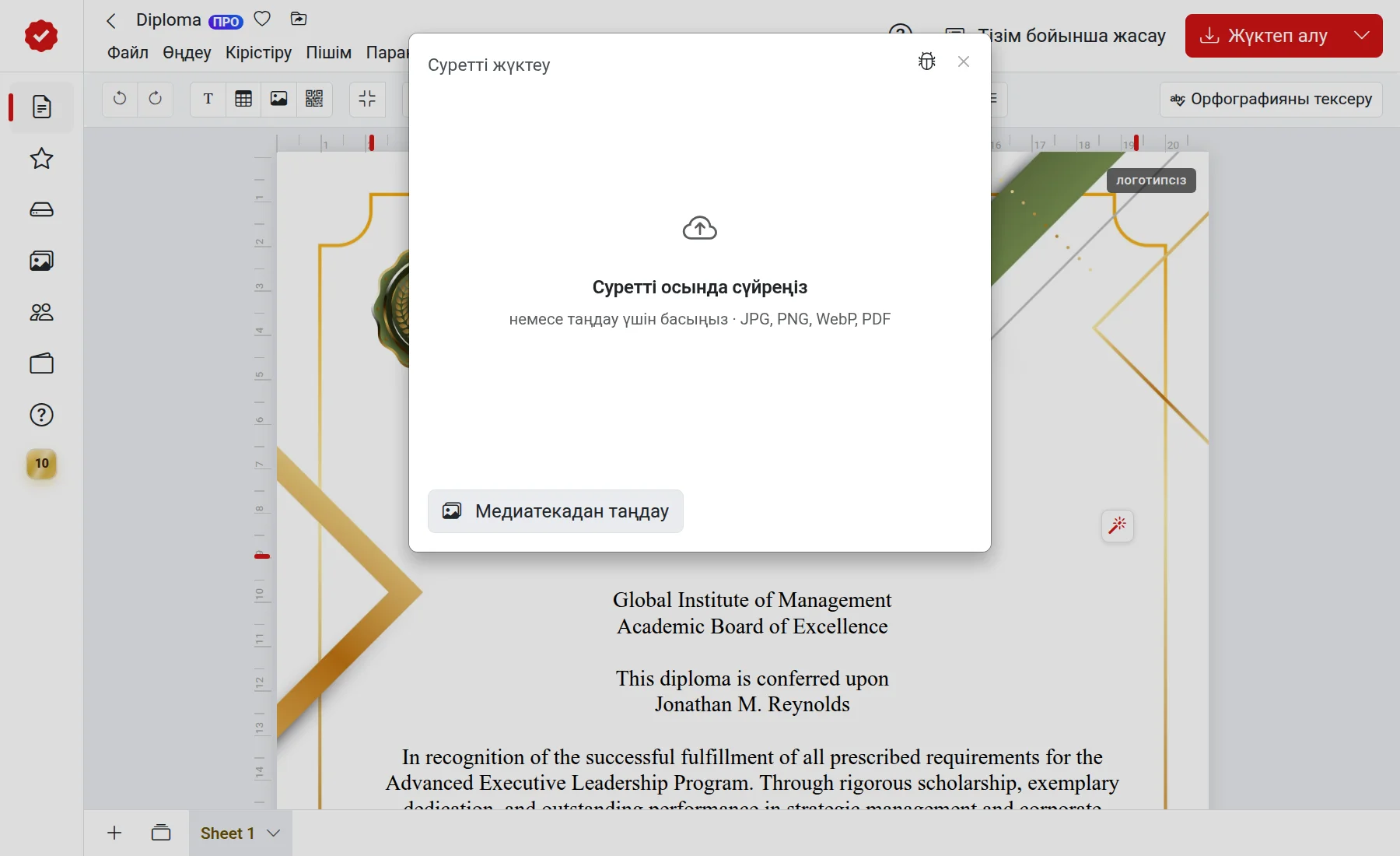This screenshot has height=856, width=1400.
Task: Click the bug report icon in dialog
Action: pos(926,61)
